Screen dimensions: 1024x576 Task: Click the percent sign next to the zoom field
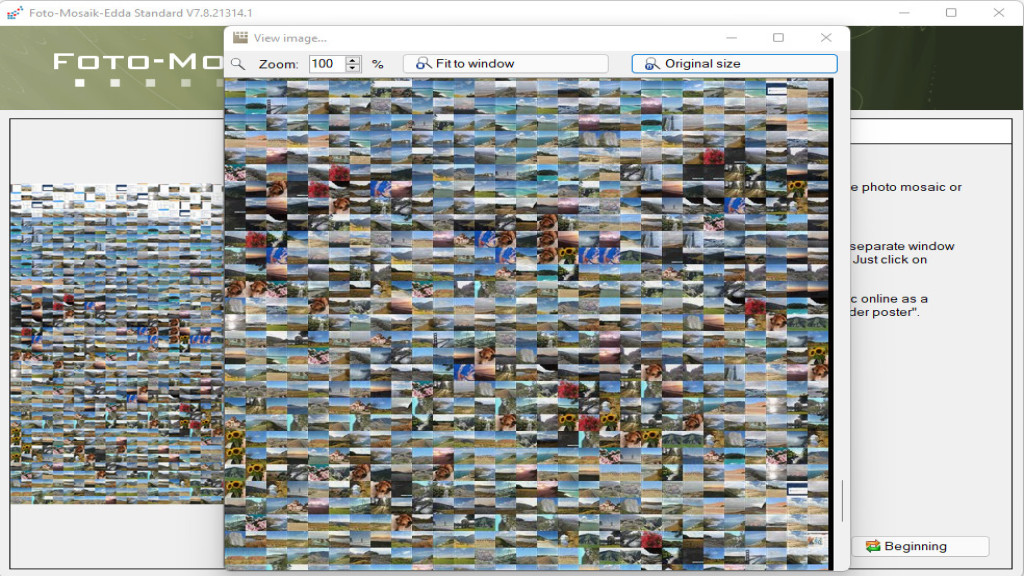pyautogui.click(x=378, y=63)
